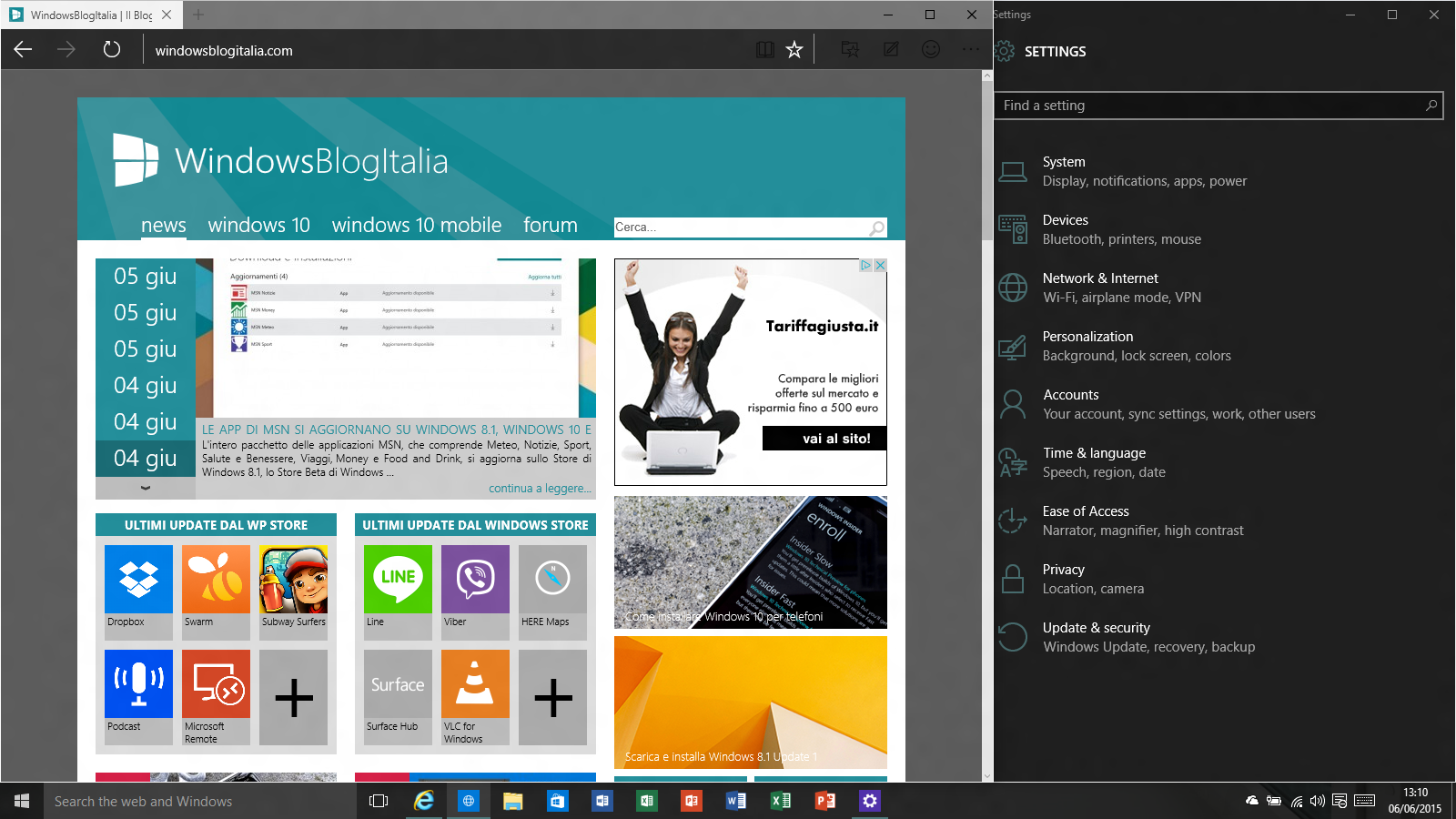Click vai al sito ad button
This screenshot has width=1456, height=819.
pyautogui.click(x=824, y=439)
